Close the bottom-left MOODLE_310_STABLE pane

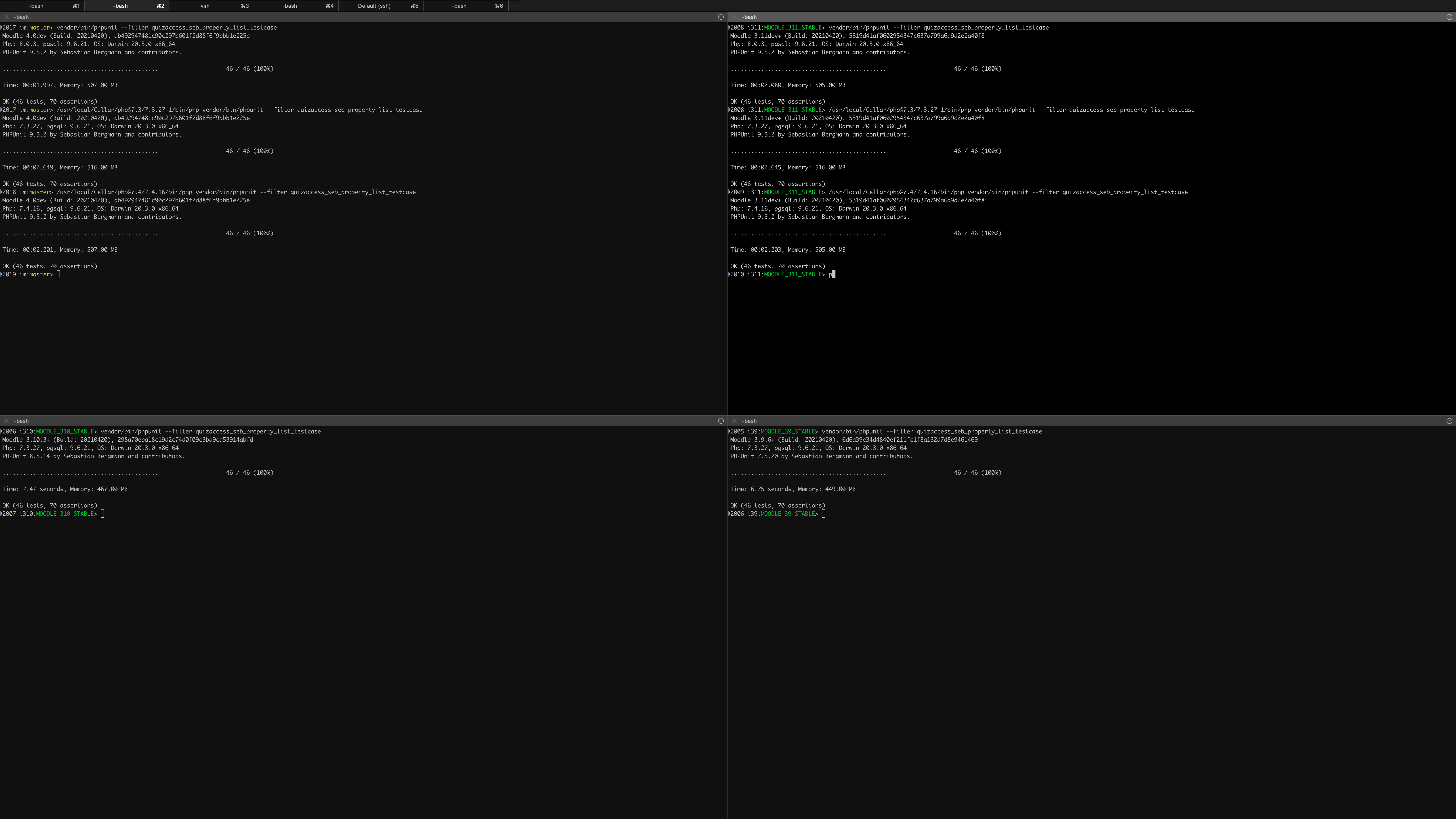pyautogui.click(x=6, y=421)
